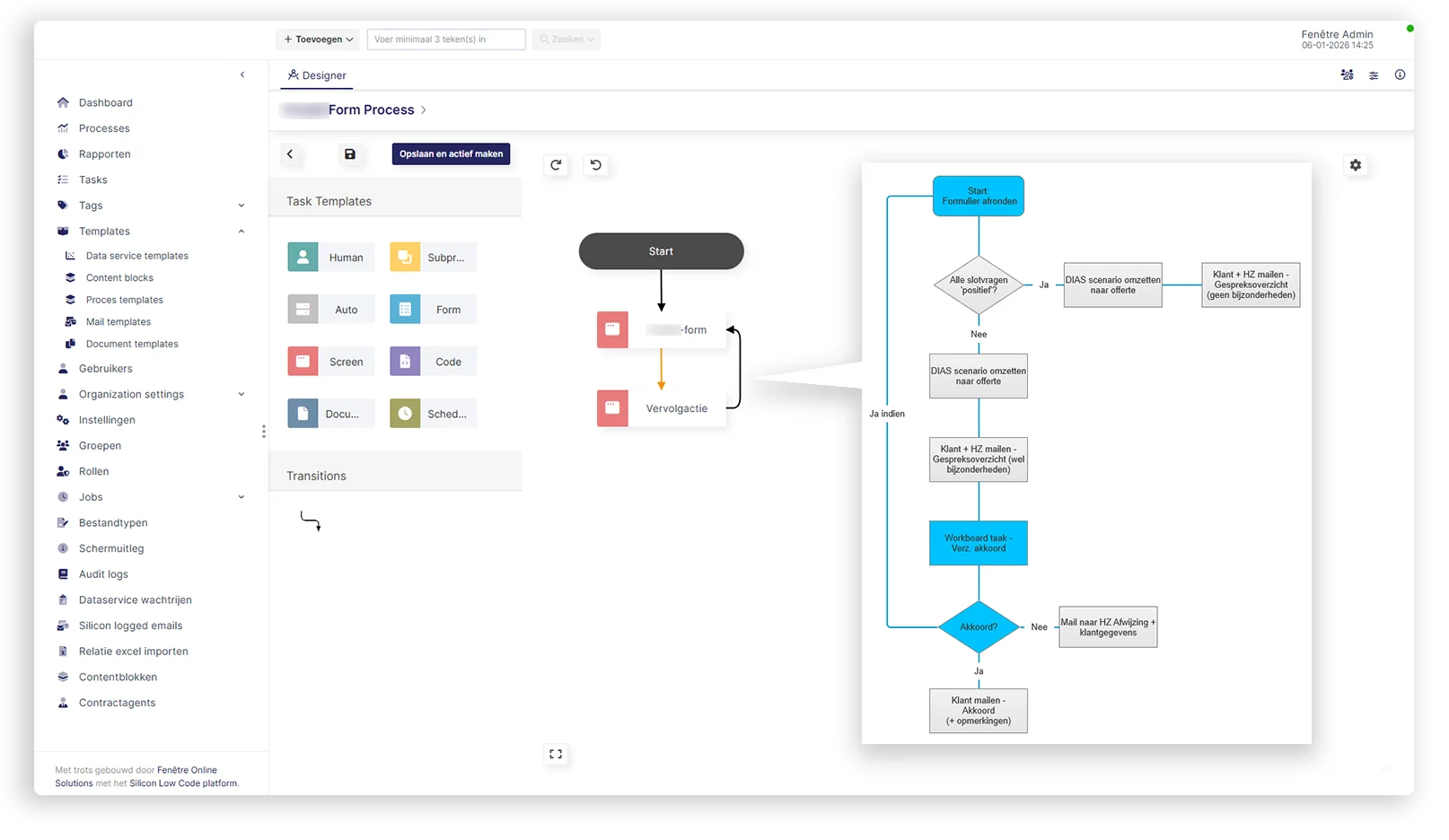1449x840 pixels.
Task: Click Opslaan en actief maken button
Action: tap(451, 154)
